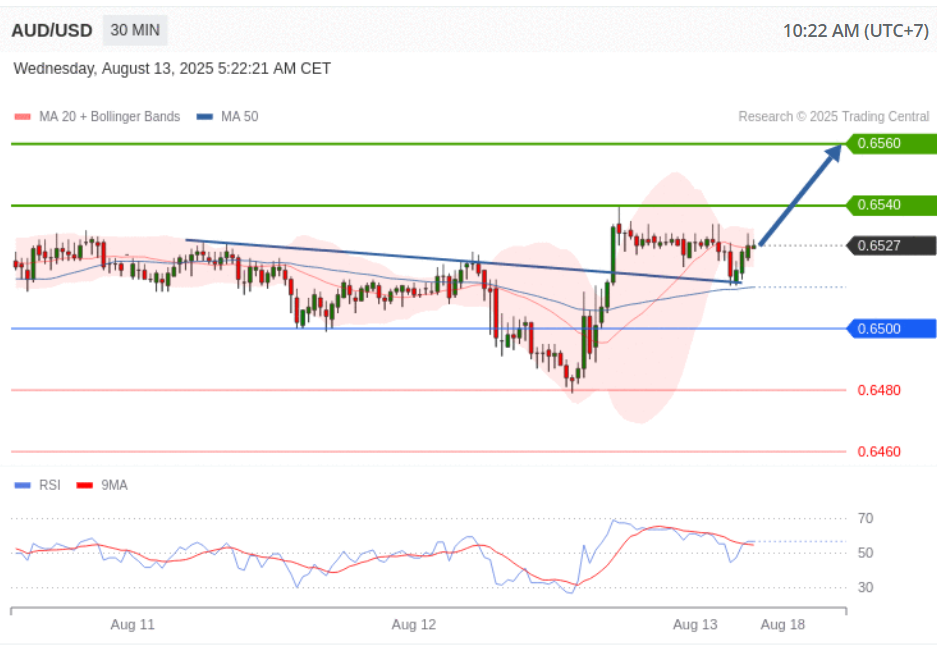
Task: Click the 0.6480 support level label
Action: click(x=878, y=390)
